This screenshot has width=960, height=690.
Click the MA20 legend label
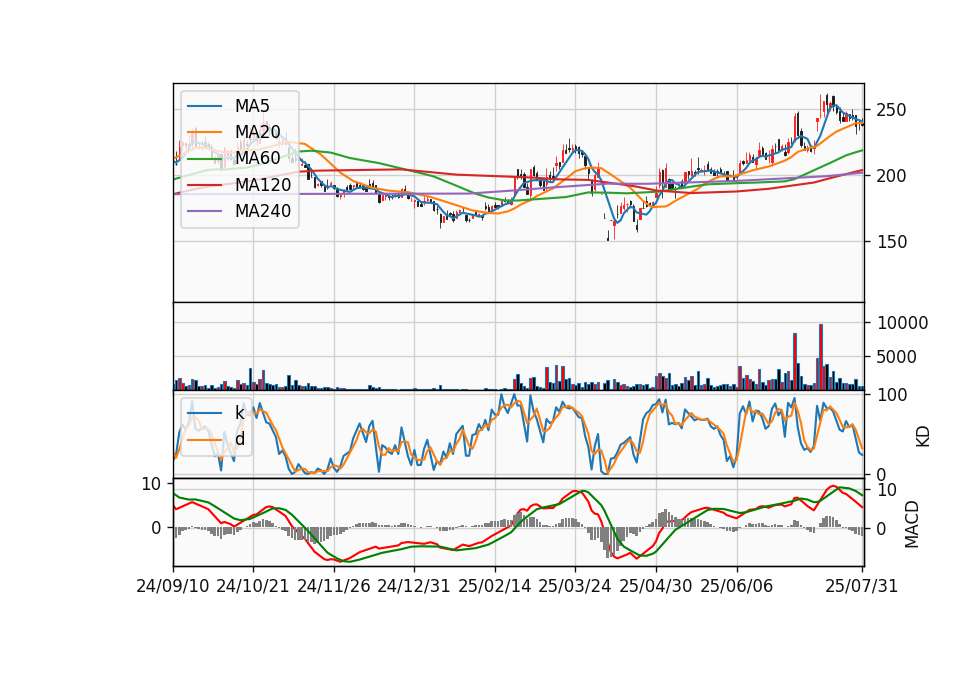[x=257, y=132]
